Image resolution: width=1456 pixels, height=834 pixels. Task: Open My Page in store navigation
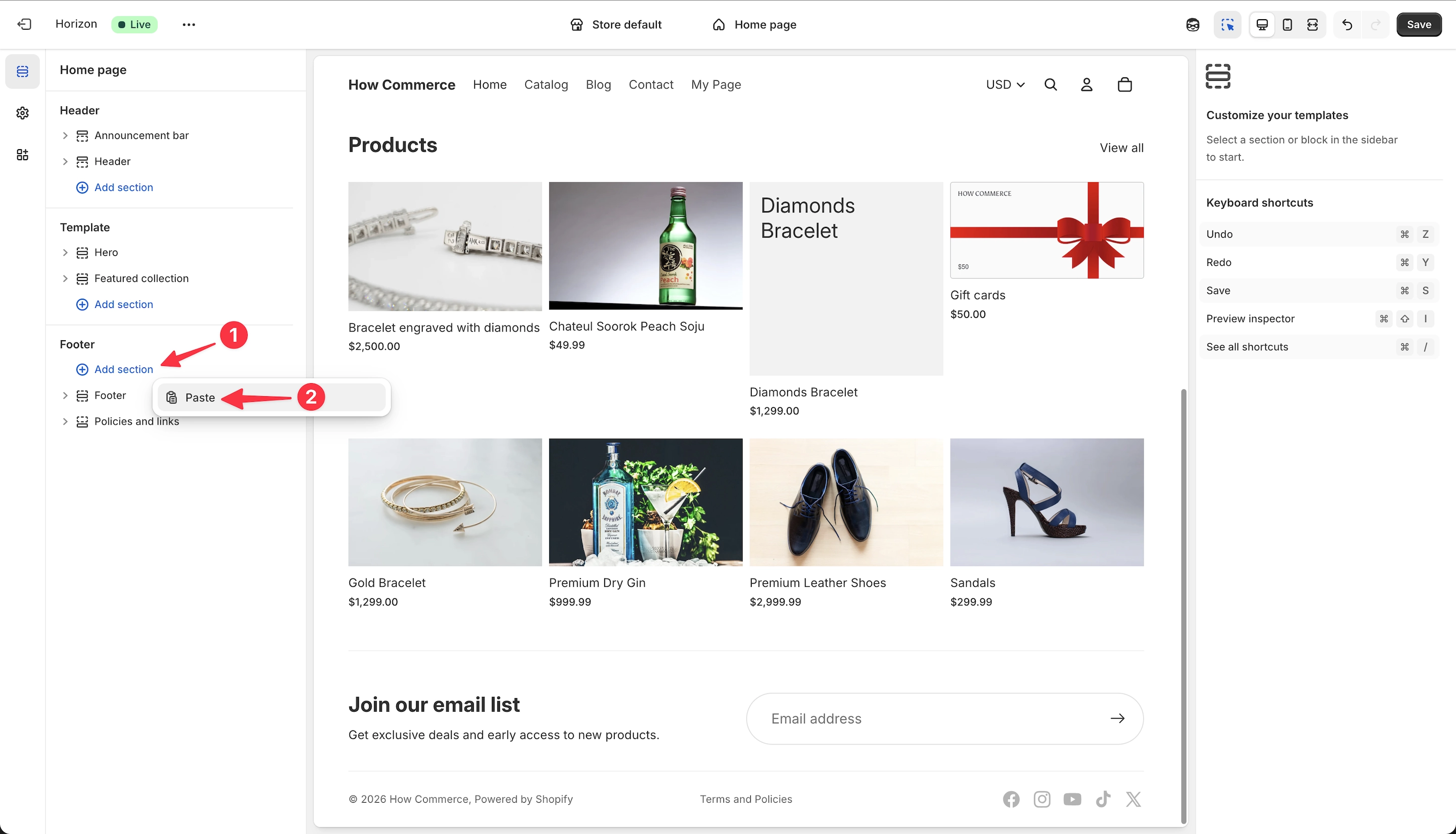[716, 85]
